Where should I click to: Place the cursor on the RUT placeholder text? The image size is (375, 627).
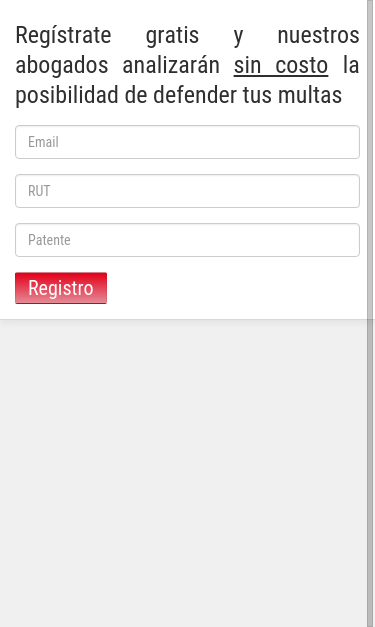pyautogui.click(x=39, y=191)
